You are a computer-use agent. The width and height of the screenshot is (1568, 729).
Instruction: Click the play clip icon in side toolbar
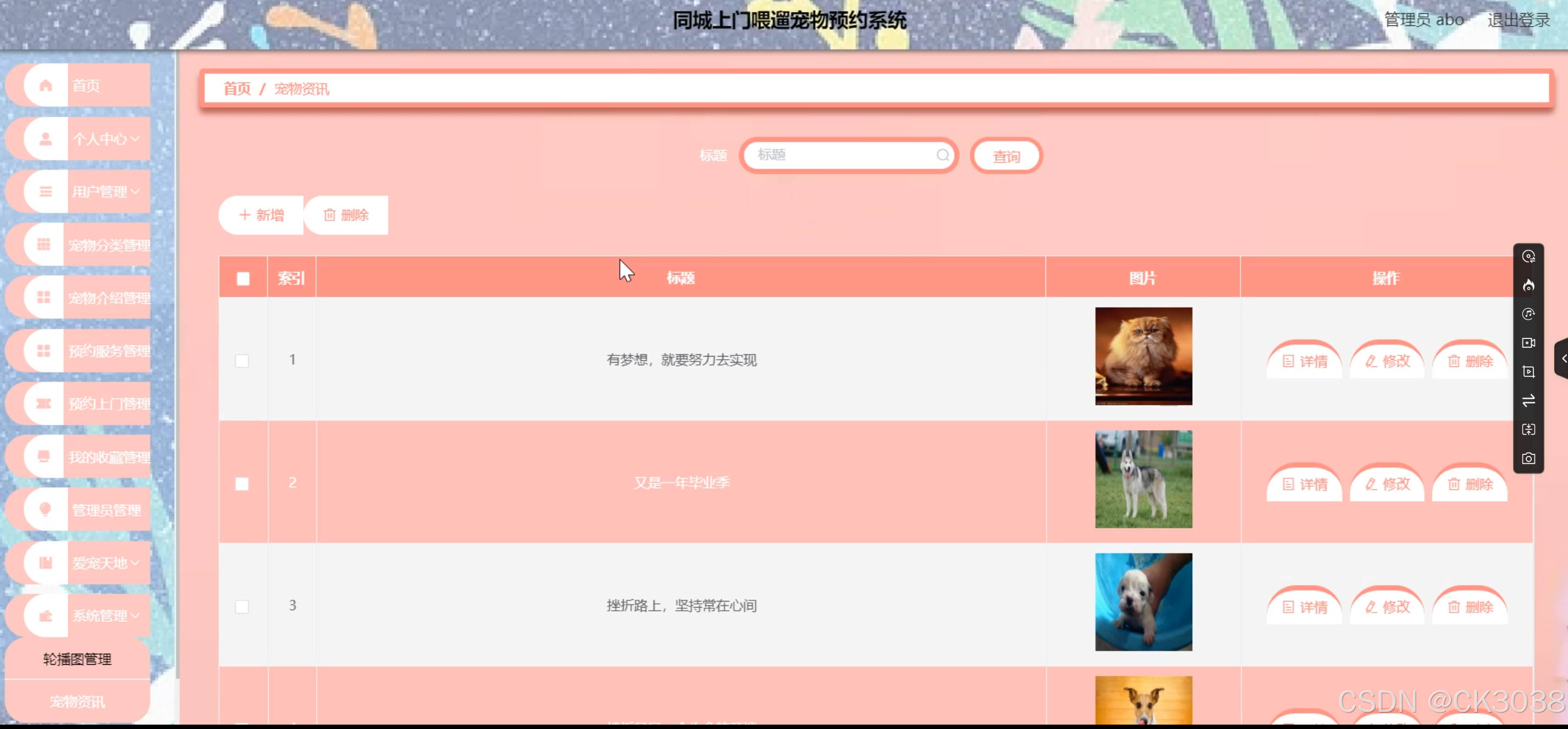(x=1528, y=372)
